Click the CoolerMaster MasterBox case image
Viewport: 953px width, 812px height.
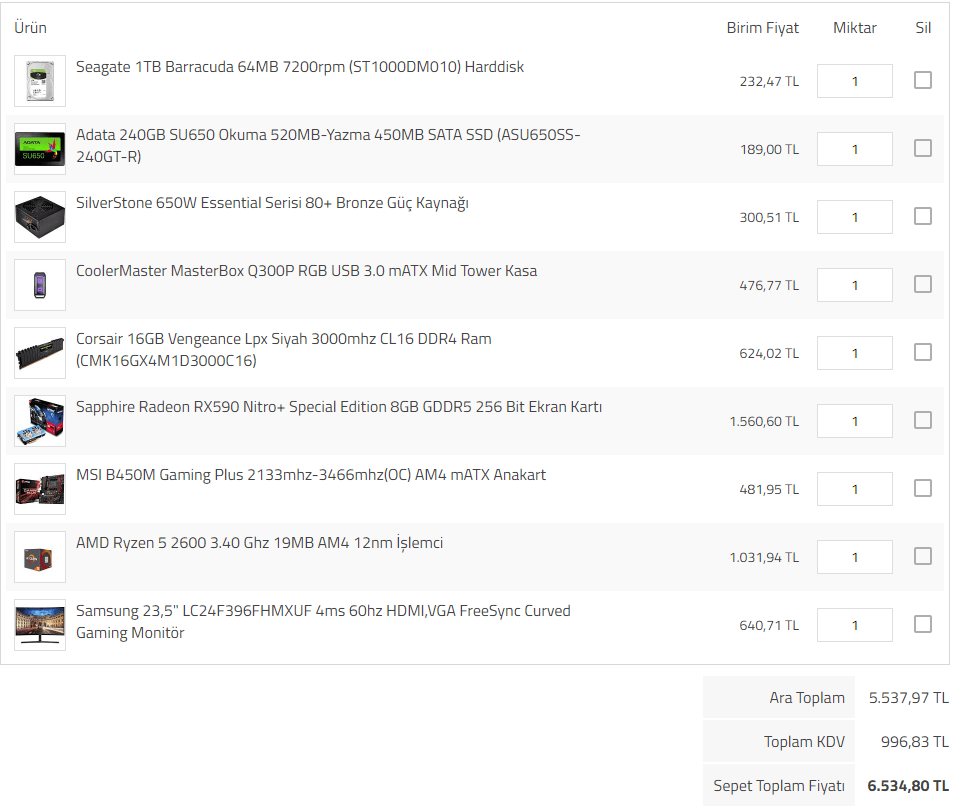coord(40,285)
